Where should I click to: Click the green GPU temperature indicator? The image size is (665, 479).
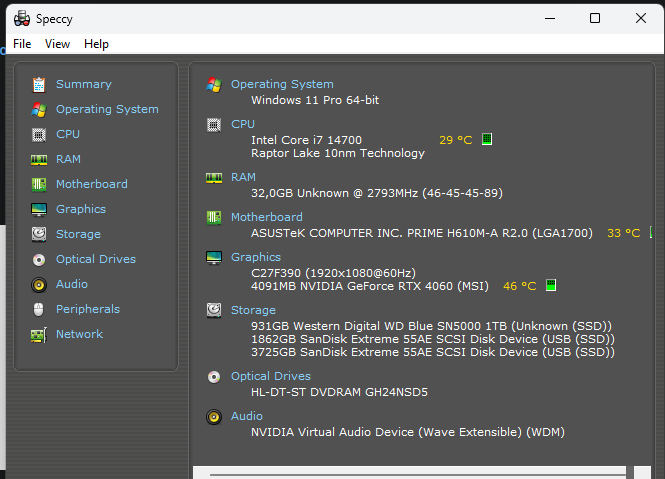tap(550, 286)
